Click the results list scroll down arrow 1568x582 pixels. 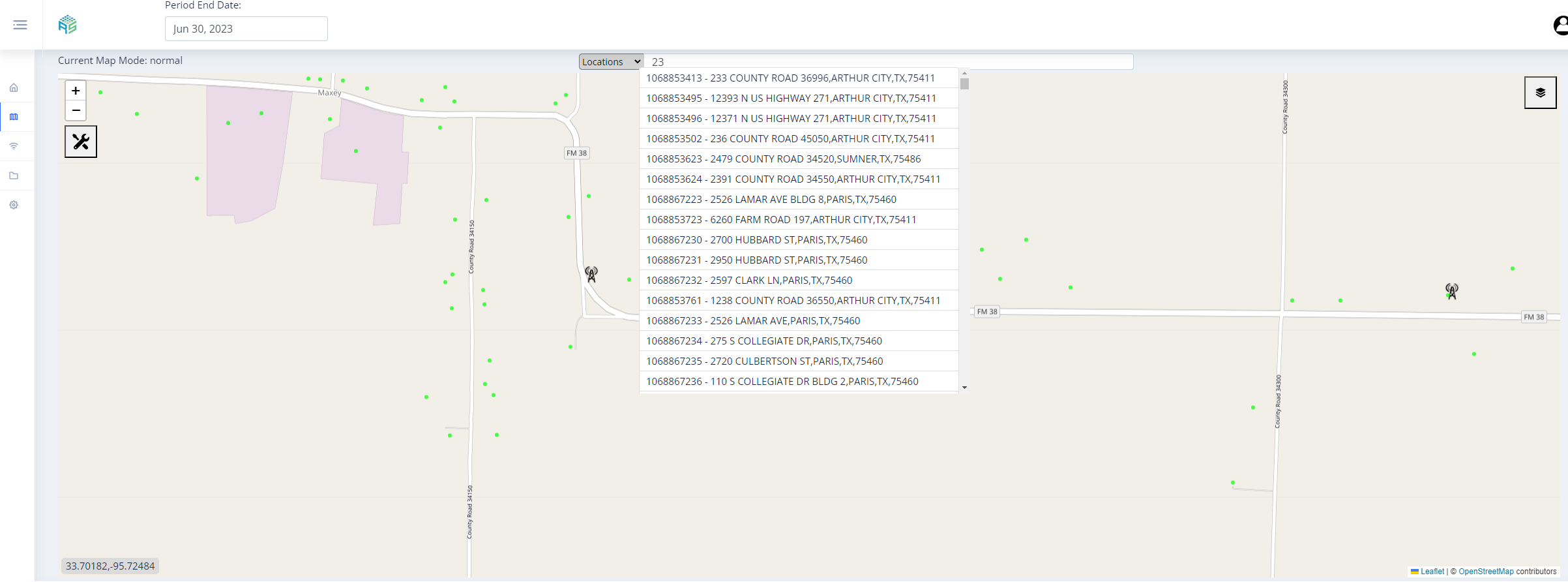click(x=964, y=388)
